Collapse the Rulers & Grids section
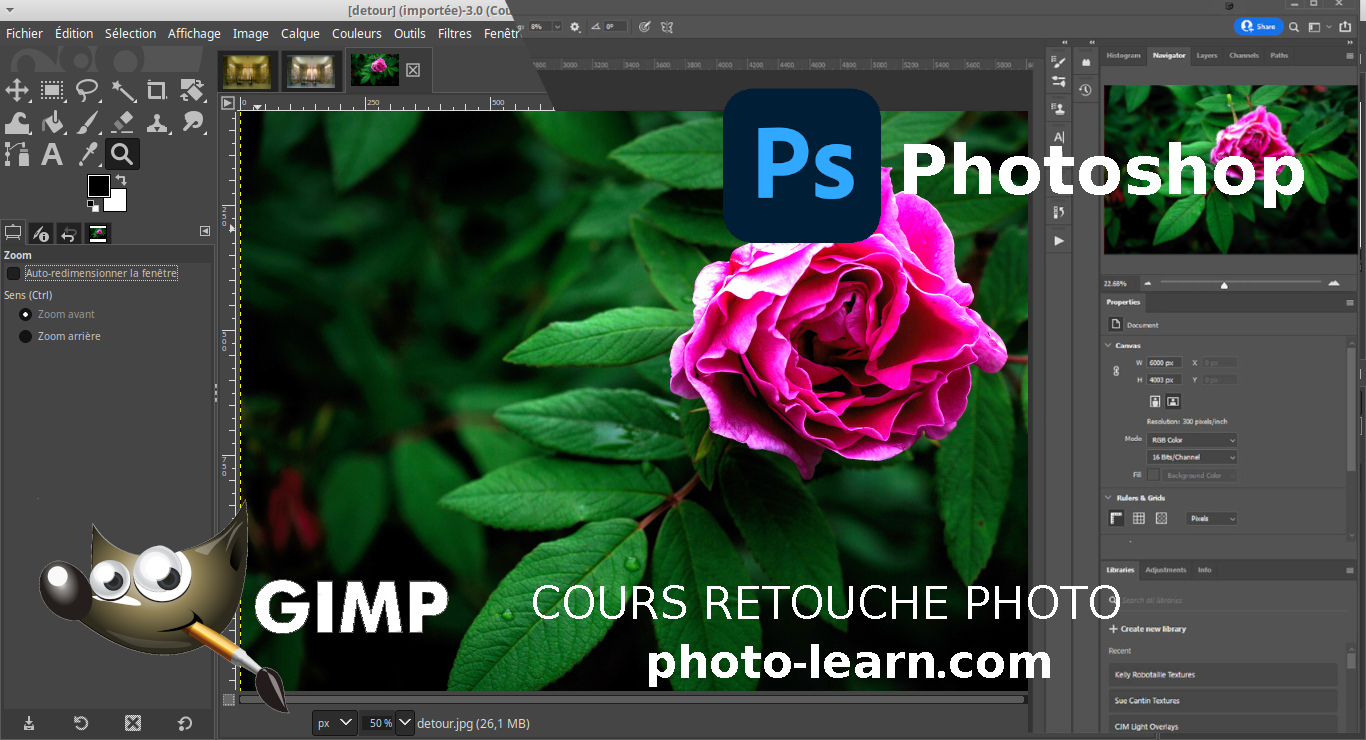Screen dimensions: 1366x740 point(1108,497)
